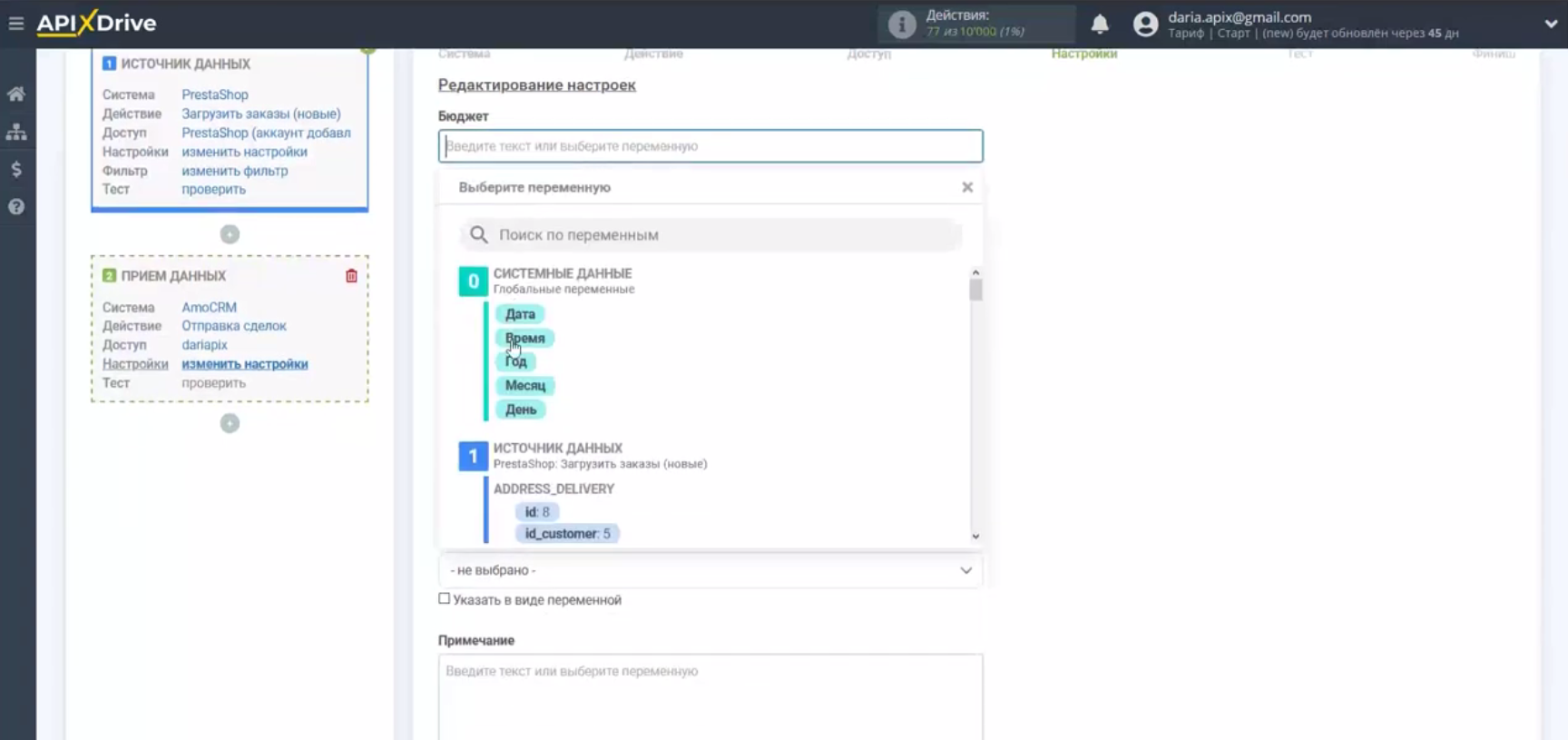Click the ApiX-Drive logo

(x=96, y=23)
